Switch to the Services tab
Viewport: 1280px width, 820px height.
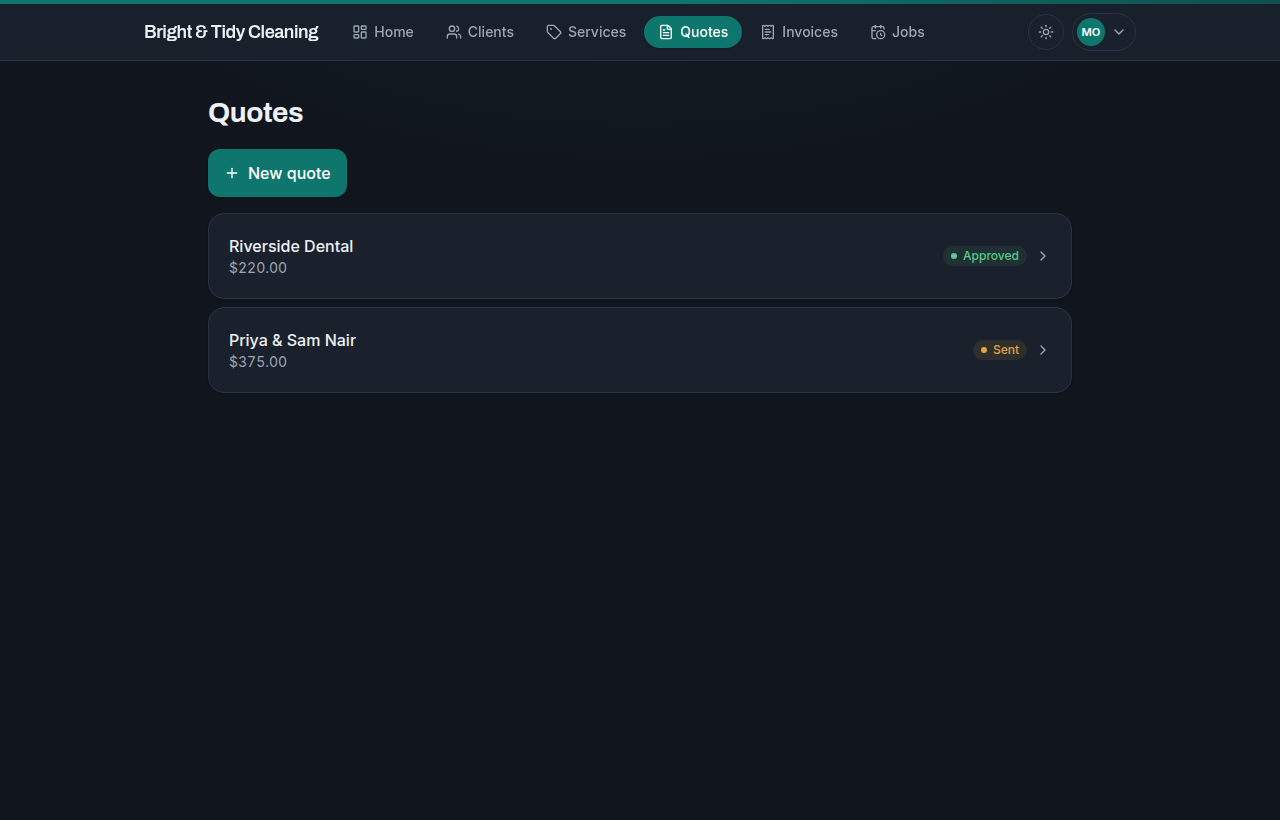[586, 32]
